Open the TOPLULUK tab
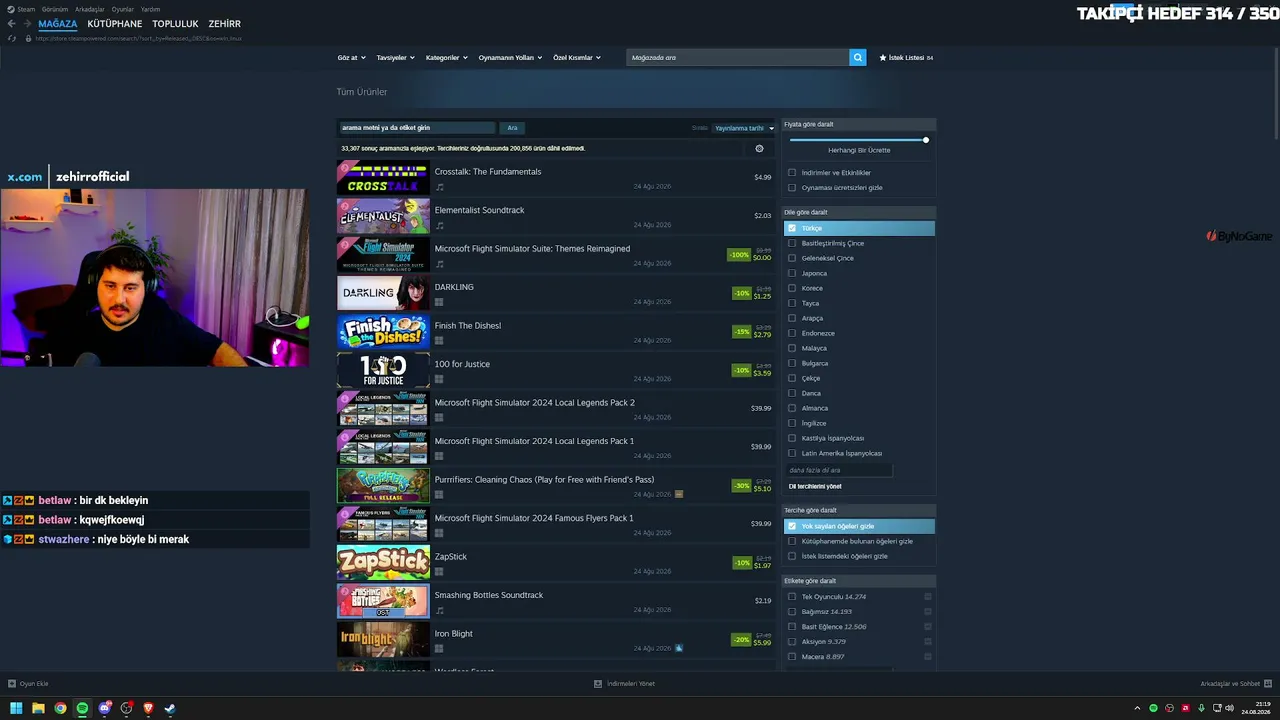Viewport: 1280px width, 720px height. (x=175, y=24)
